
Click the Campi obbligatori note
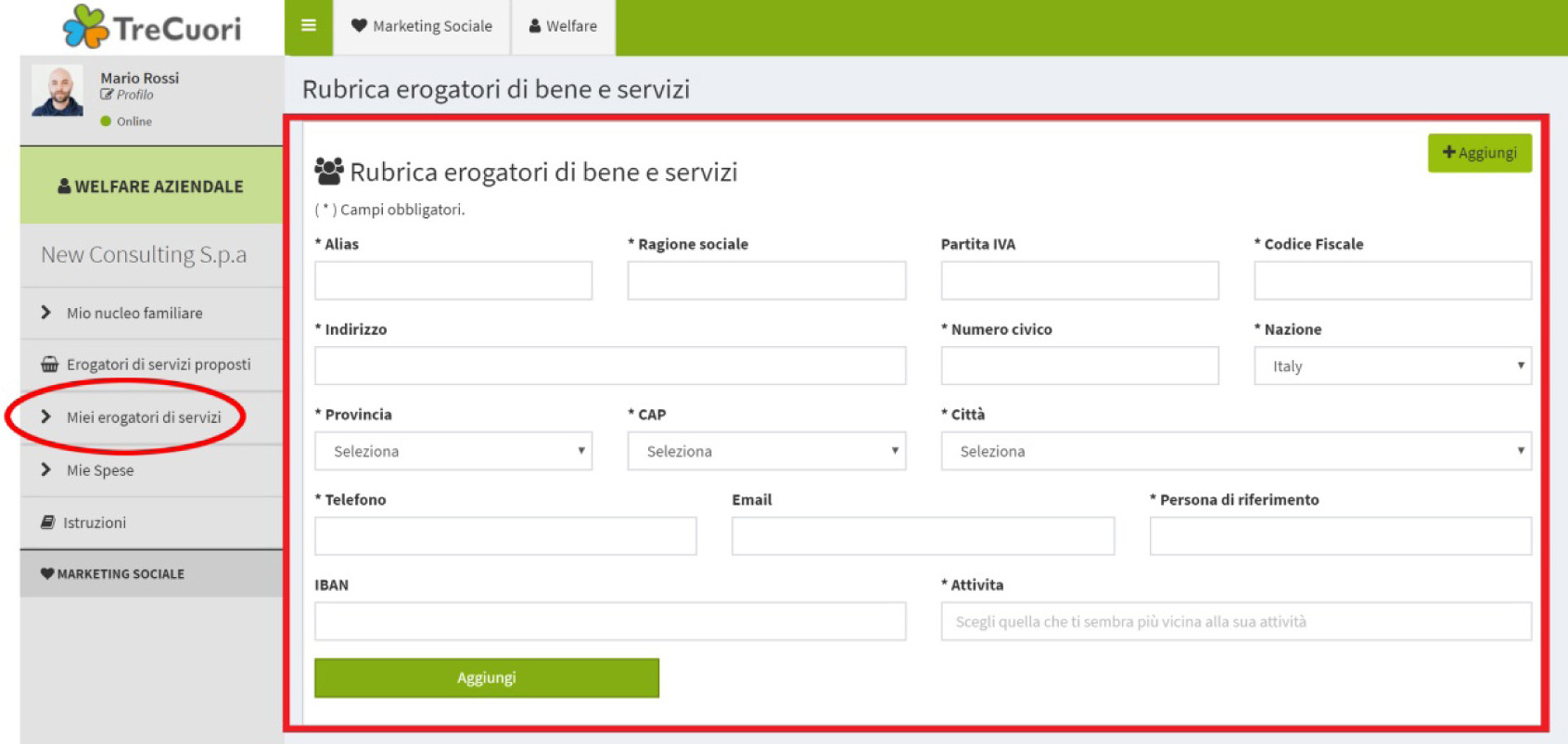coord(389,210)
